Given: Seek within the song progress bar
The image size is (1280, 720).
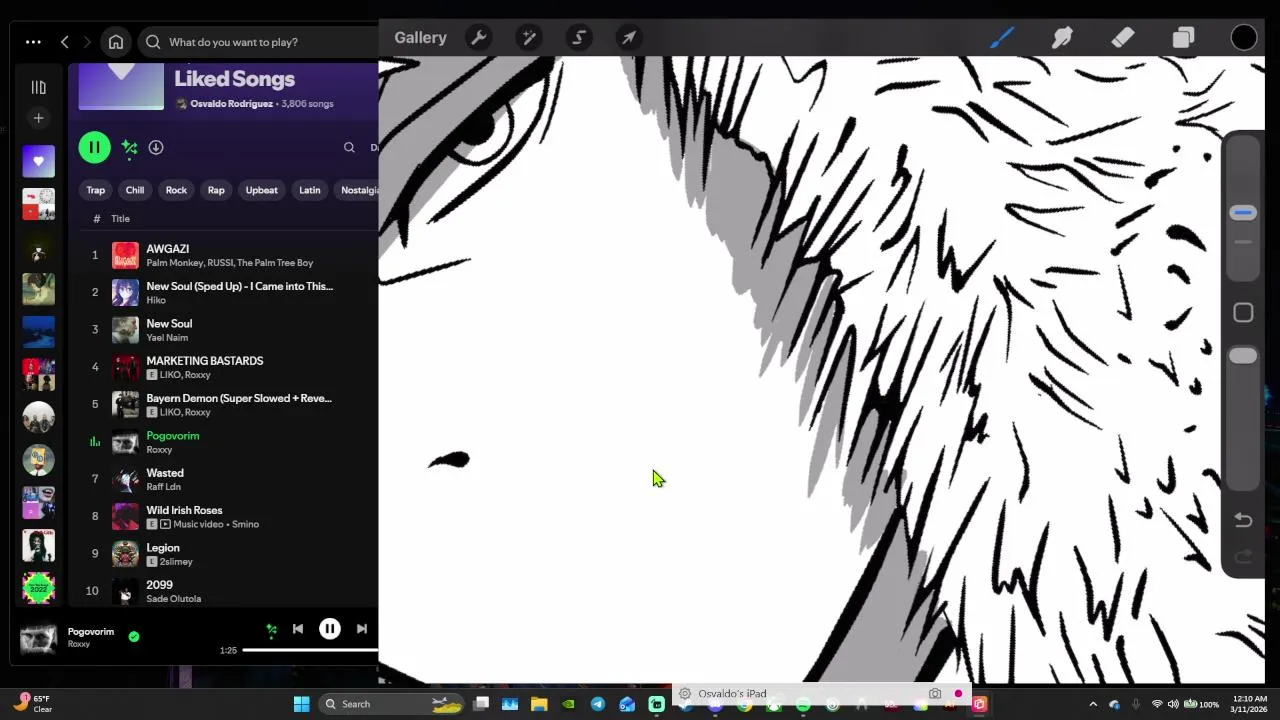Looking at the screenshot, I should click(310, 650).
